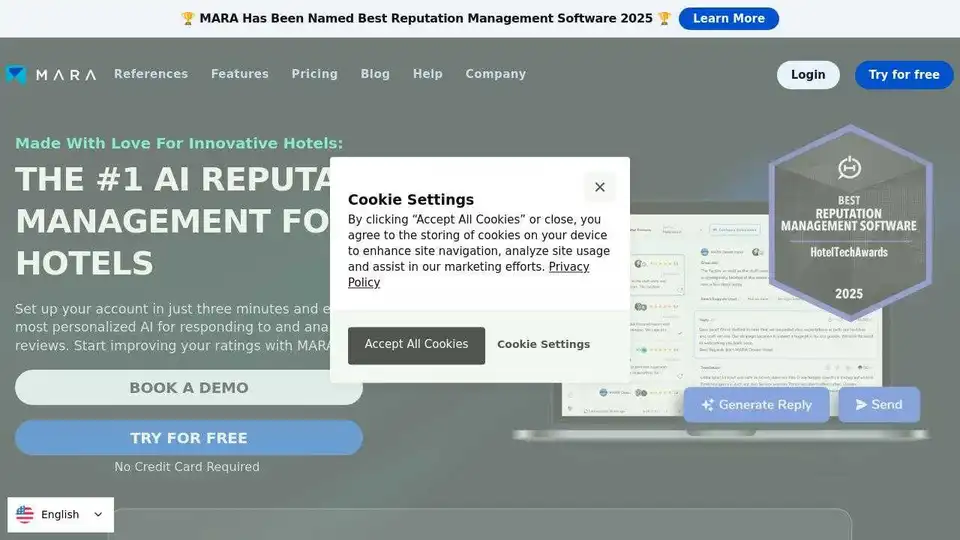Screen dimensions: 960x540
Task: Click the Login button
Action: pyautogui.click(x=808, y=75)
